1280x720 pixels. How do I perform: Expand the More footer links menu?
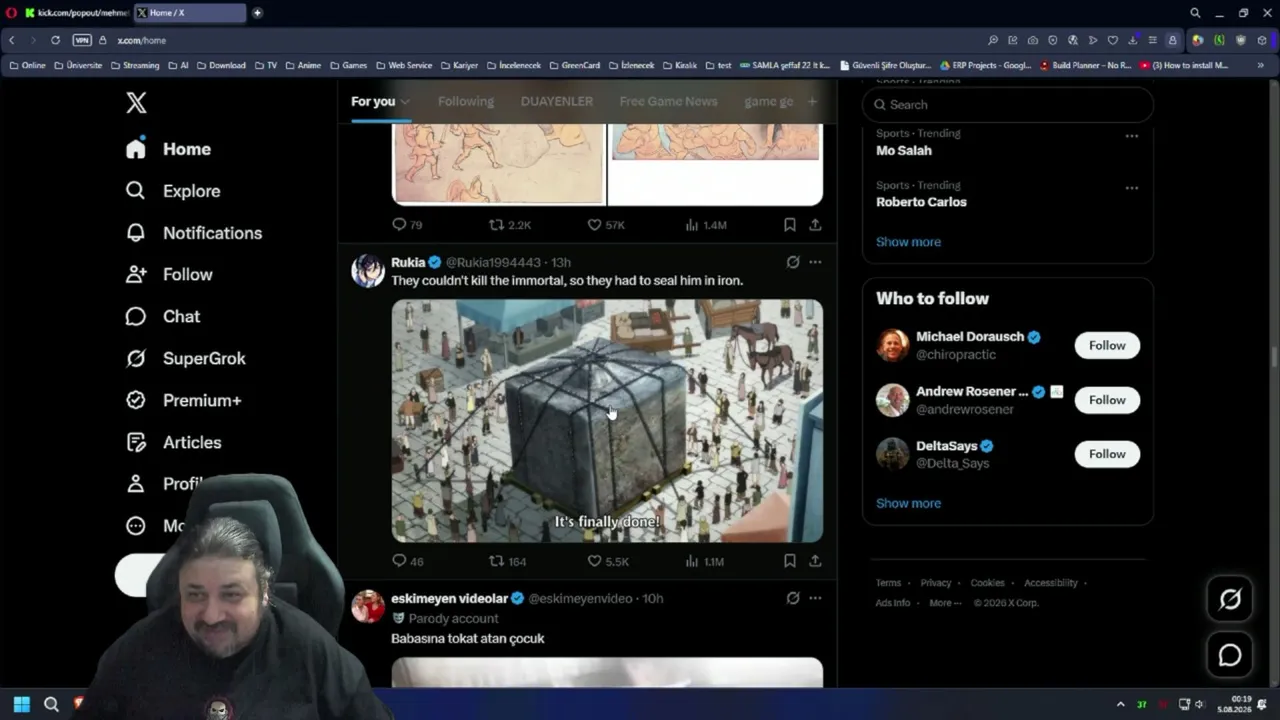[945, 603]
